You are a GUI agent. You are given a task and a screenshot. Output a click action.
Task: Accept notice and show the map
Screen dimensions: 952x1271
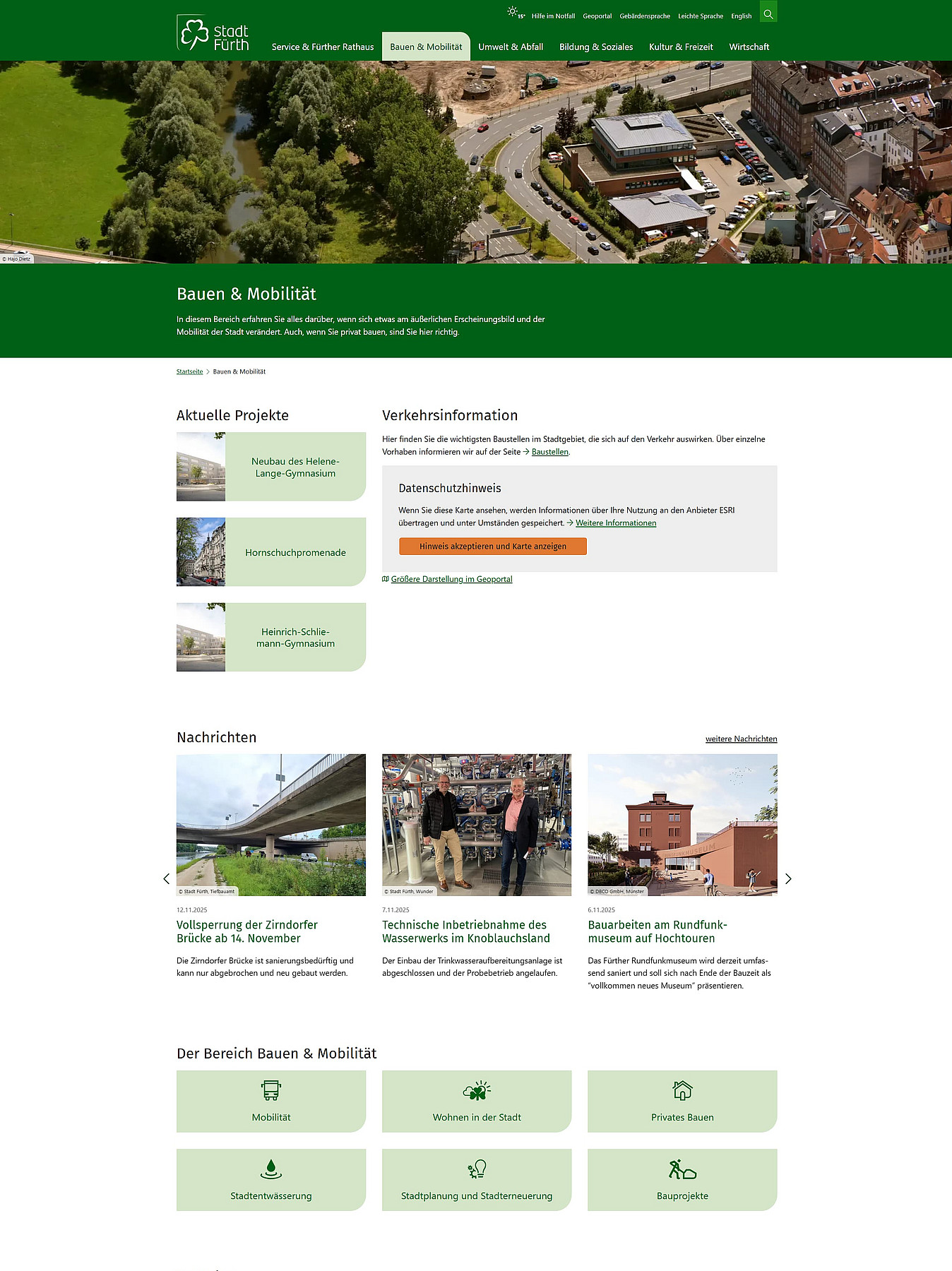pos(493,547)
